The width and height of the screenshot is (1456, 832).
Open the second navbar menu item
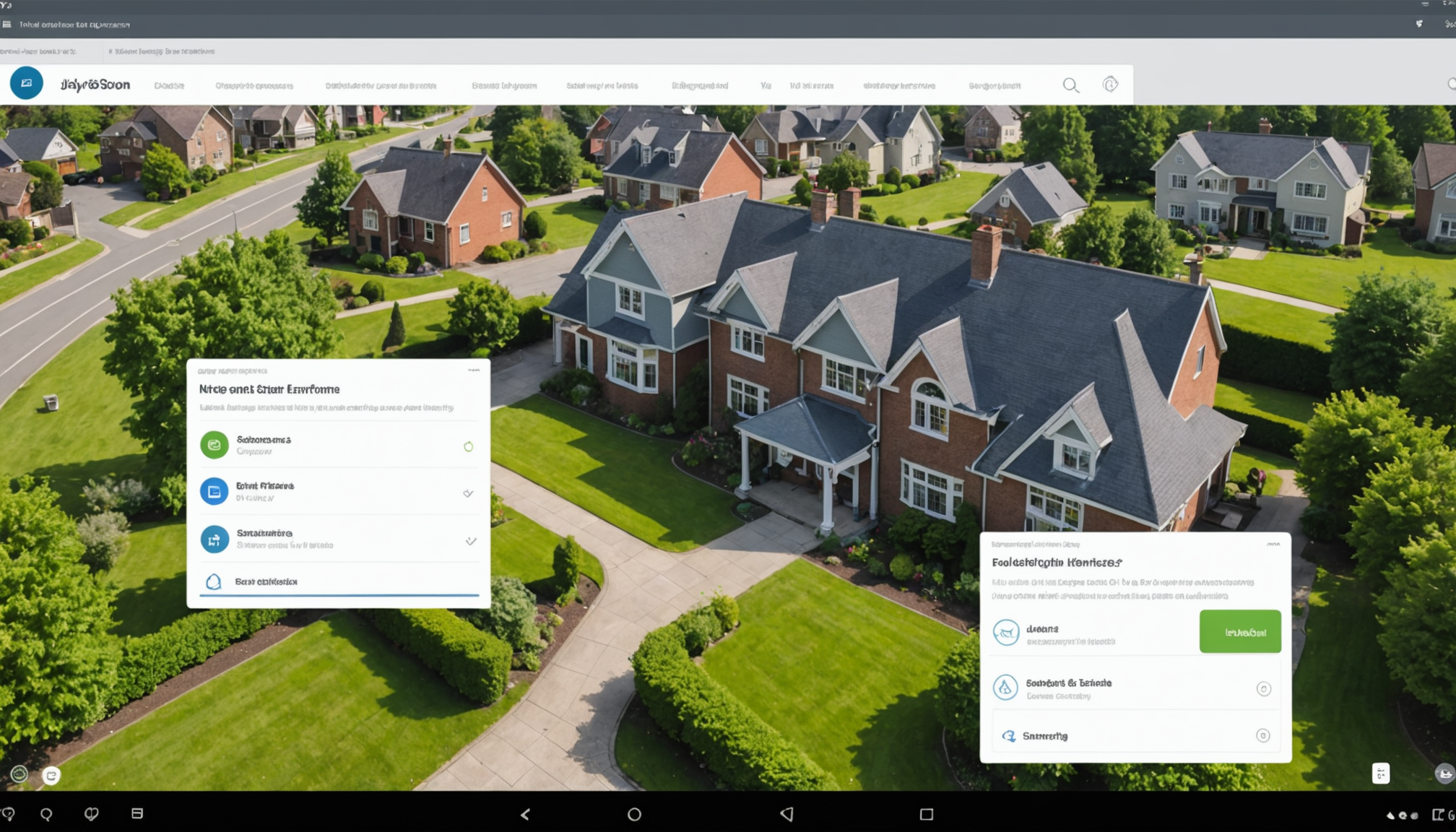pyautogui.click(x=254, y=85)
